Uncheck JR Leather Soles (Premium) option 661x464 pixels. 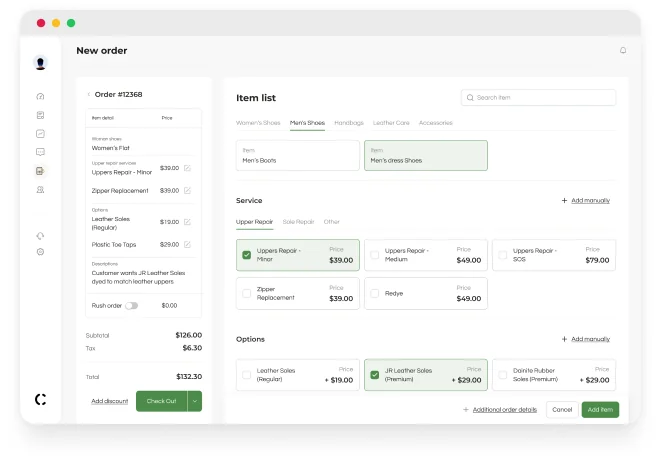(374, 375)
